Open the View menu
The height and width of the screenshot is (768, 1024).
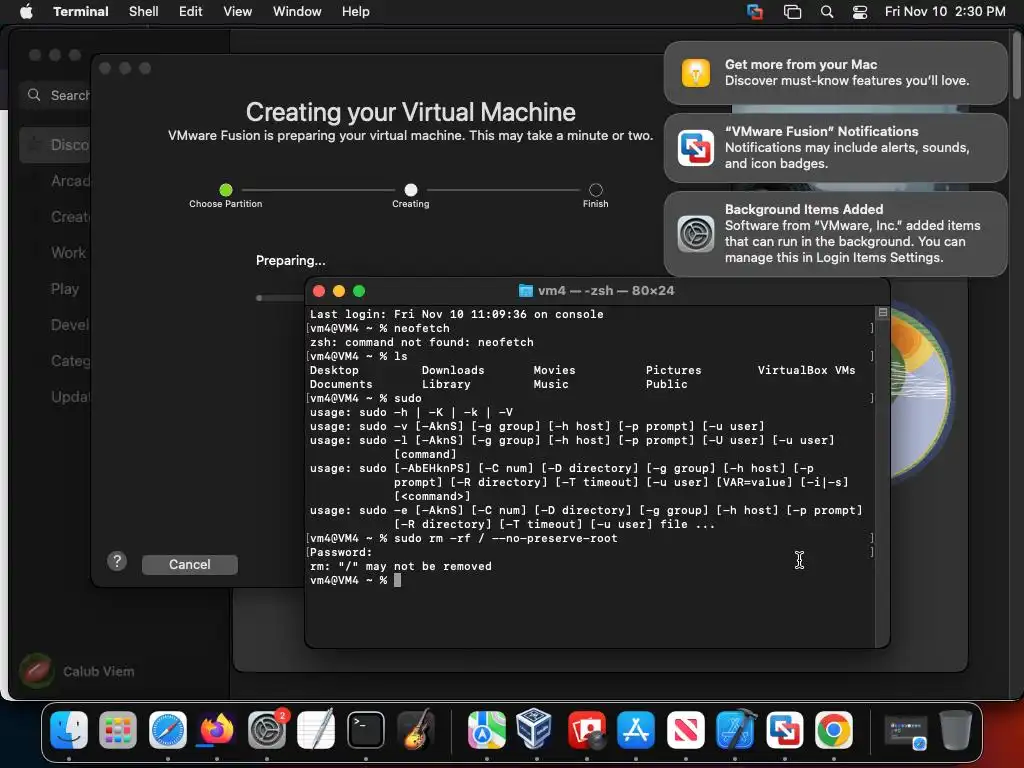coord(238,11)
